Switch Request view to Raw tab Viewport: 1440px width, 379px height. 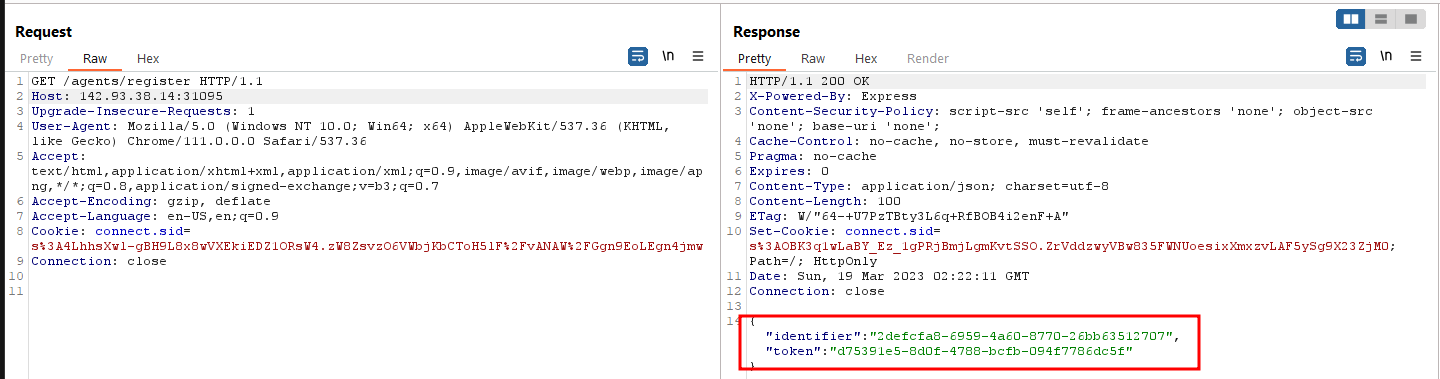click(95, 59)
